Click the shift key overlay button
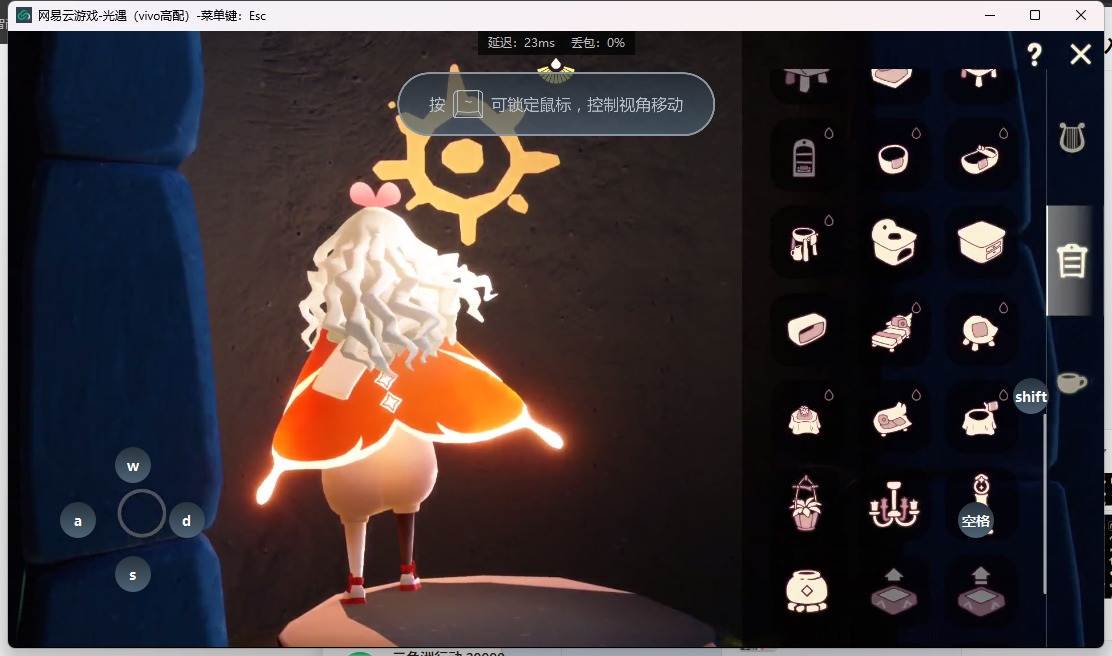The height and width of the screenshot is (656, 1112). coord(1030,396)
